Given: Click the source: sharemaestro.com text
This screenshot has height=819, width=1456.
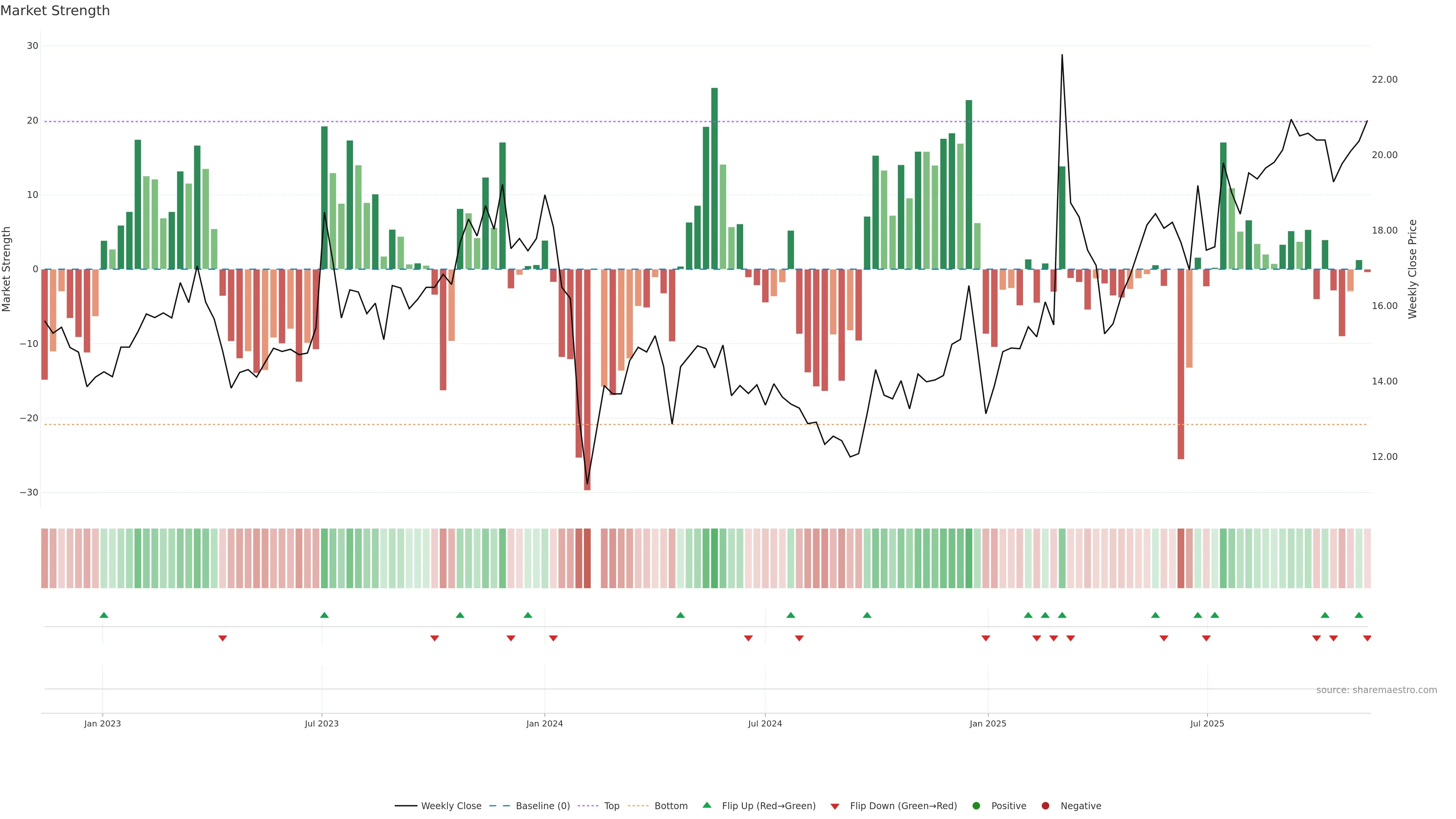Looking at the screenshot, I should 1376,690.
